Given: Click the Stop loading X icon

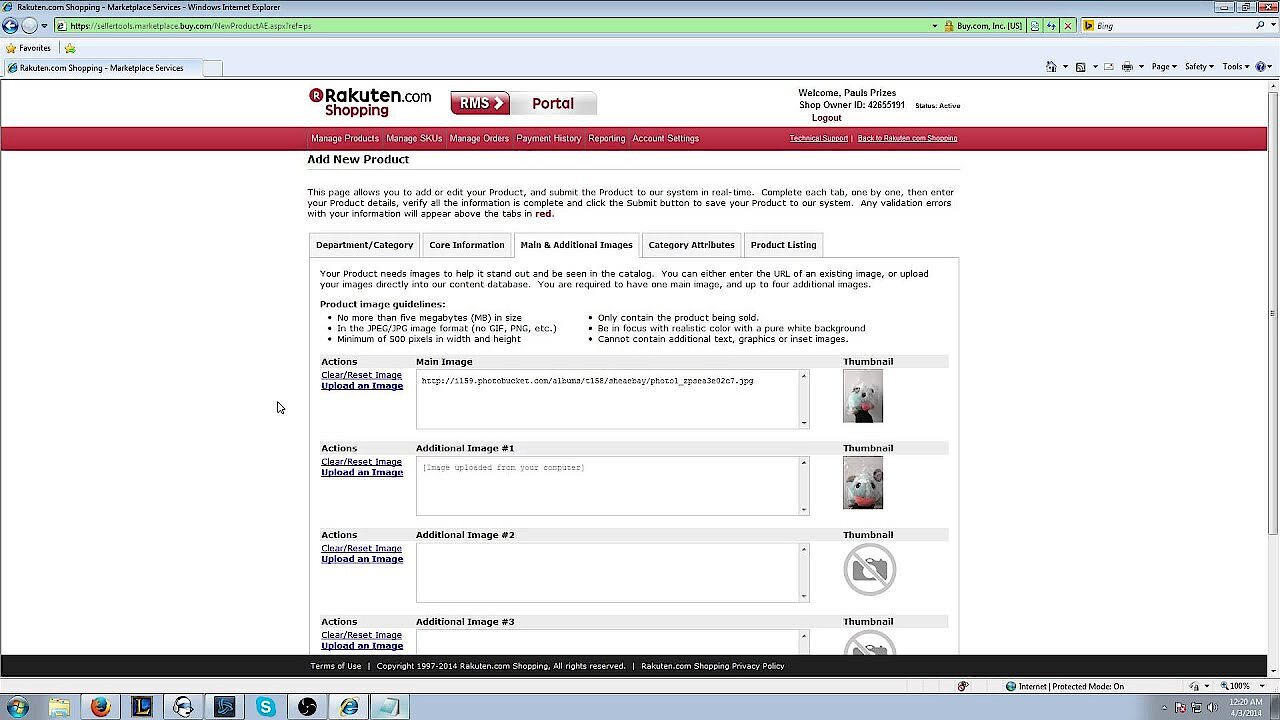Looking at the screenshot, I should (x=1067, y=26).
